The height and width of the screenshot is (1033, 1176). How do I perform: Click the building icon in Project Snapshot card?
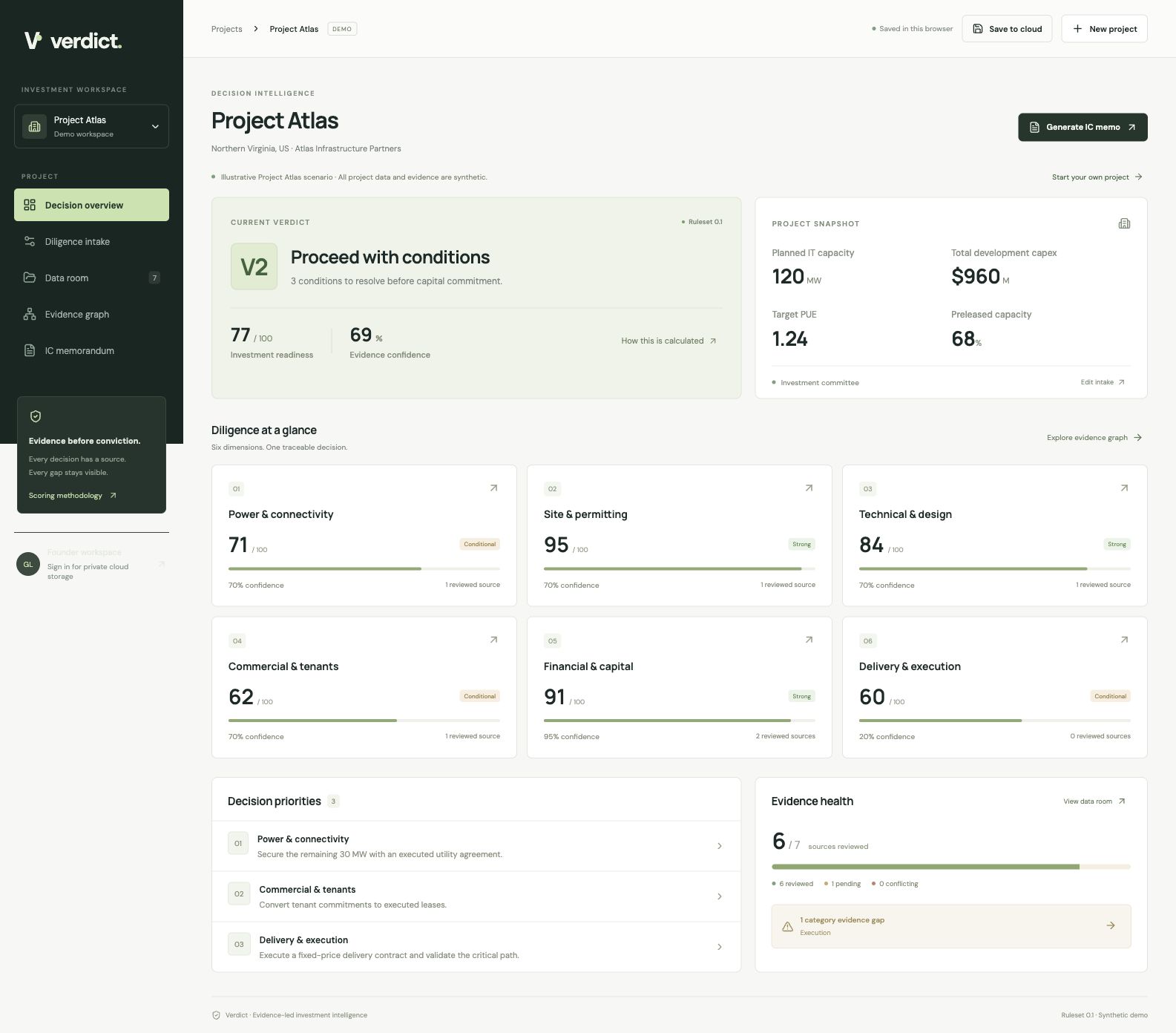[x=1124, y=223]
